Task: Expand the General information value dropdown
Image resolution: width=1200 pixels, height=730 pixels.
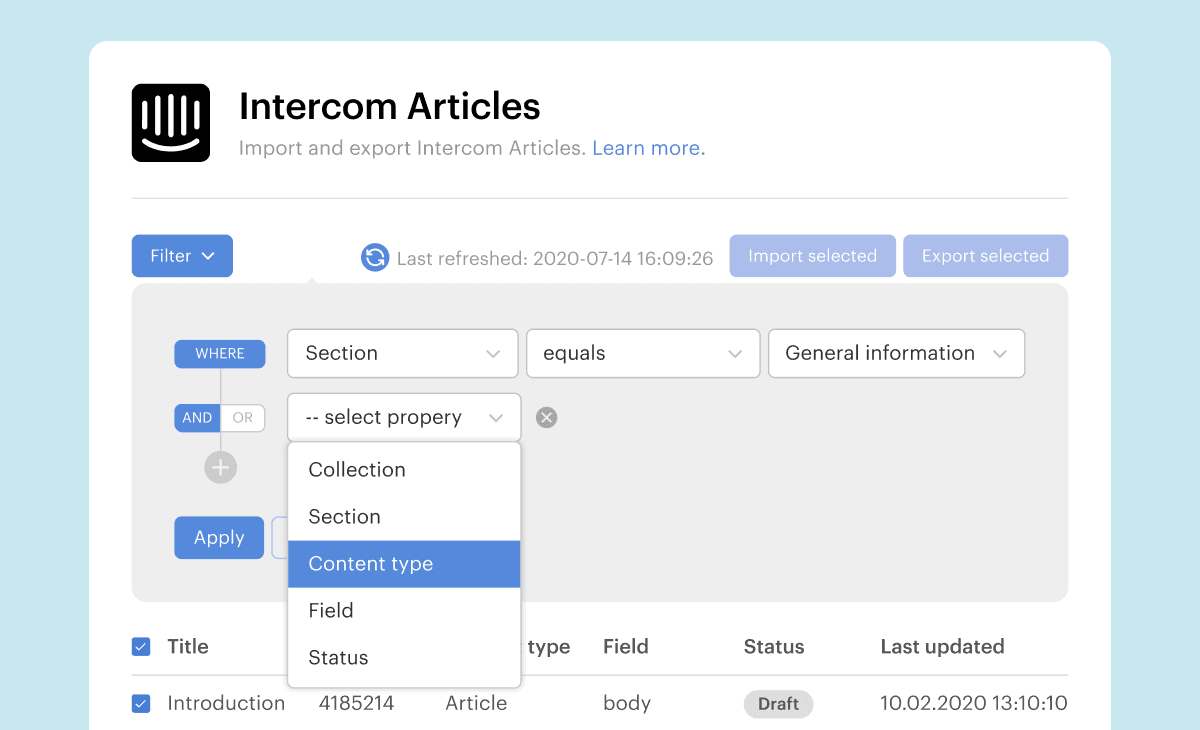Action: click(x=896, y=353)
